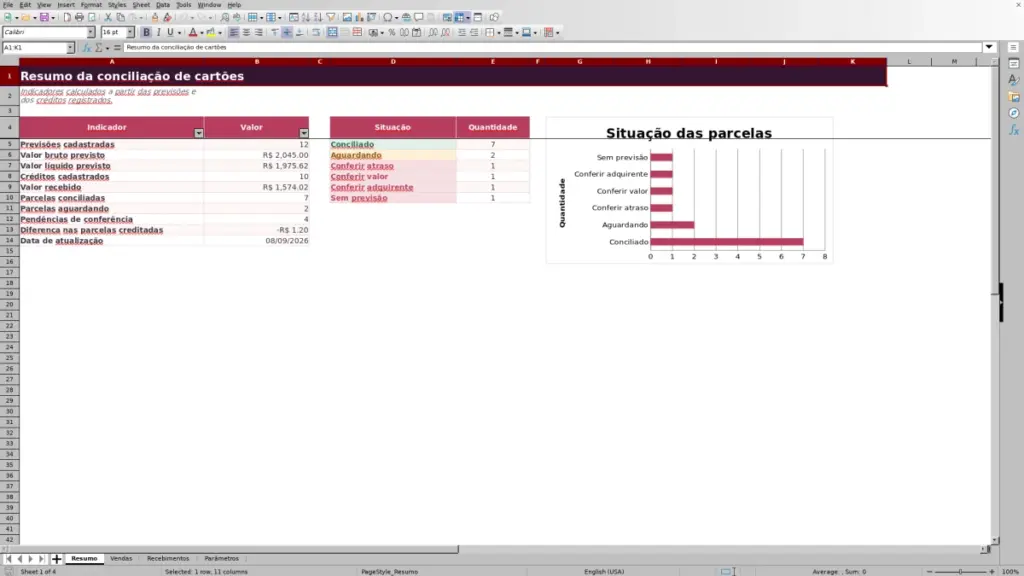Screen dimensions: 1024x576
Task: Click the Zoom In plus button
Action: click(992, 572)
